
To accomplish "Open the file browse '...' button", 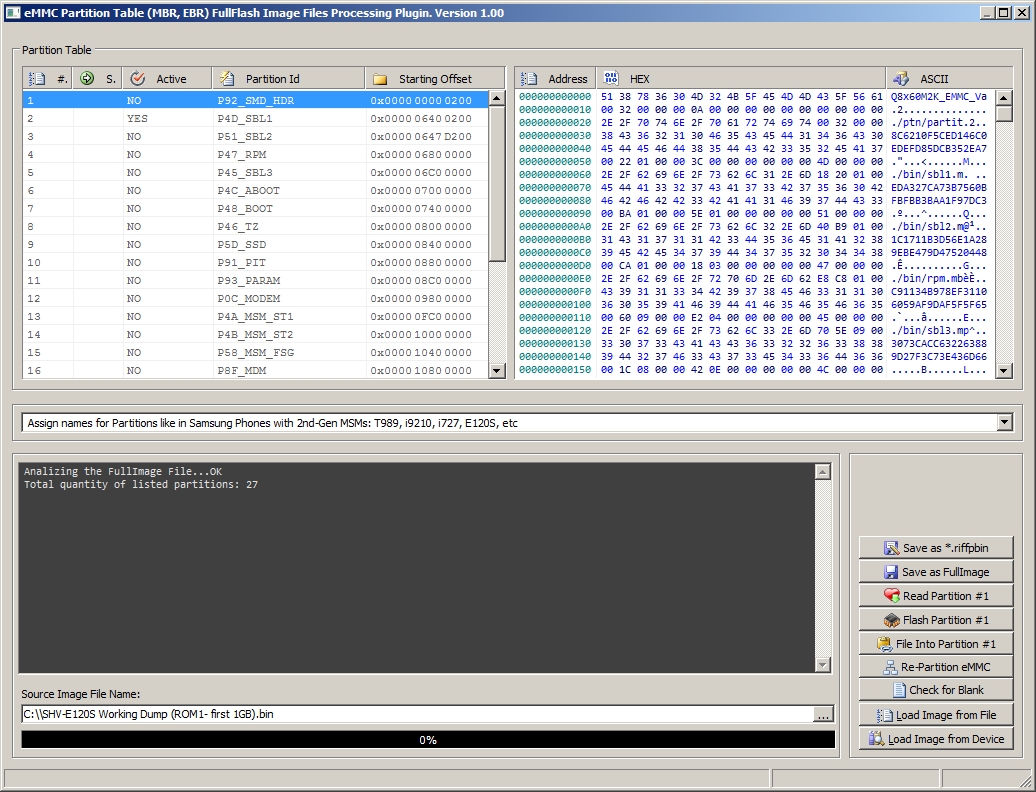I will (825, 714).
